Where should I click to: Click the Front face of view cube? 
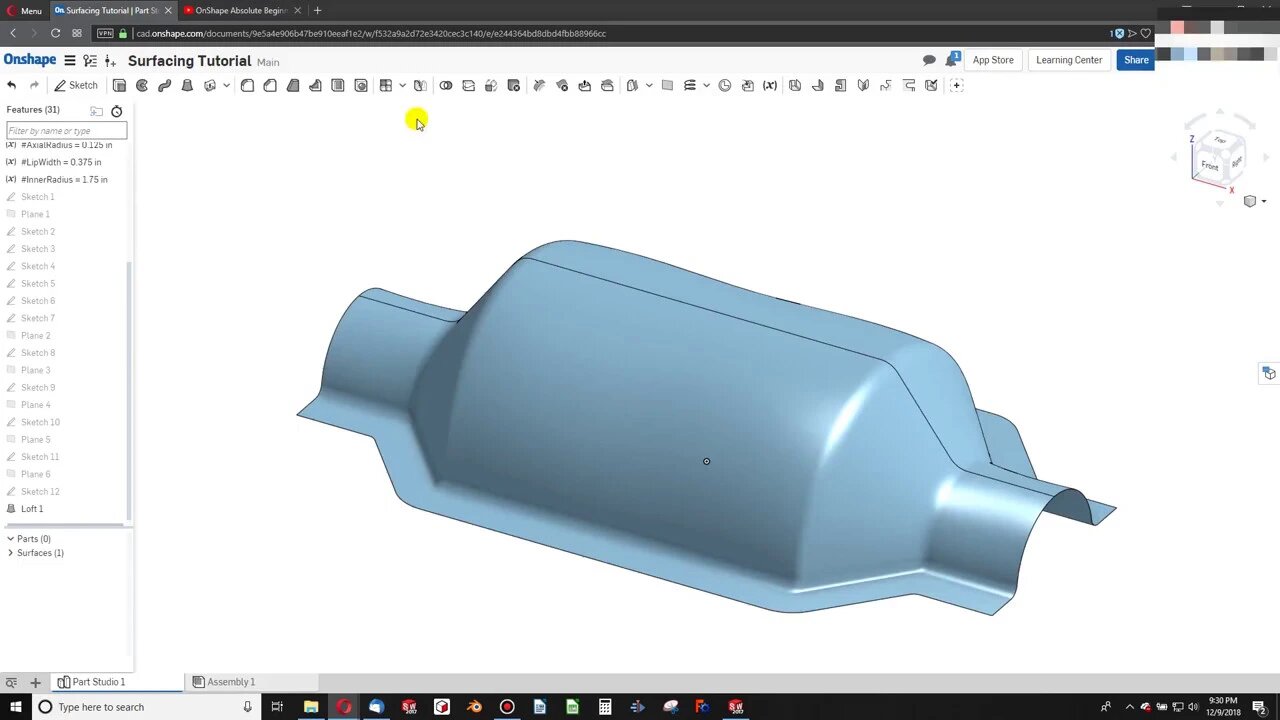(x=1209, y=166)
